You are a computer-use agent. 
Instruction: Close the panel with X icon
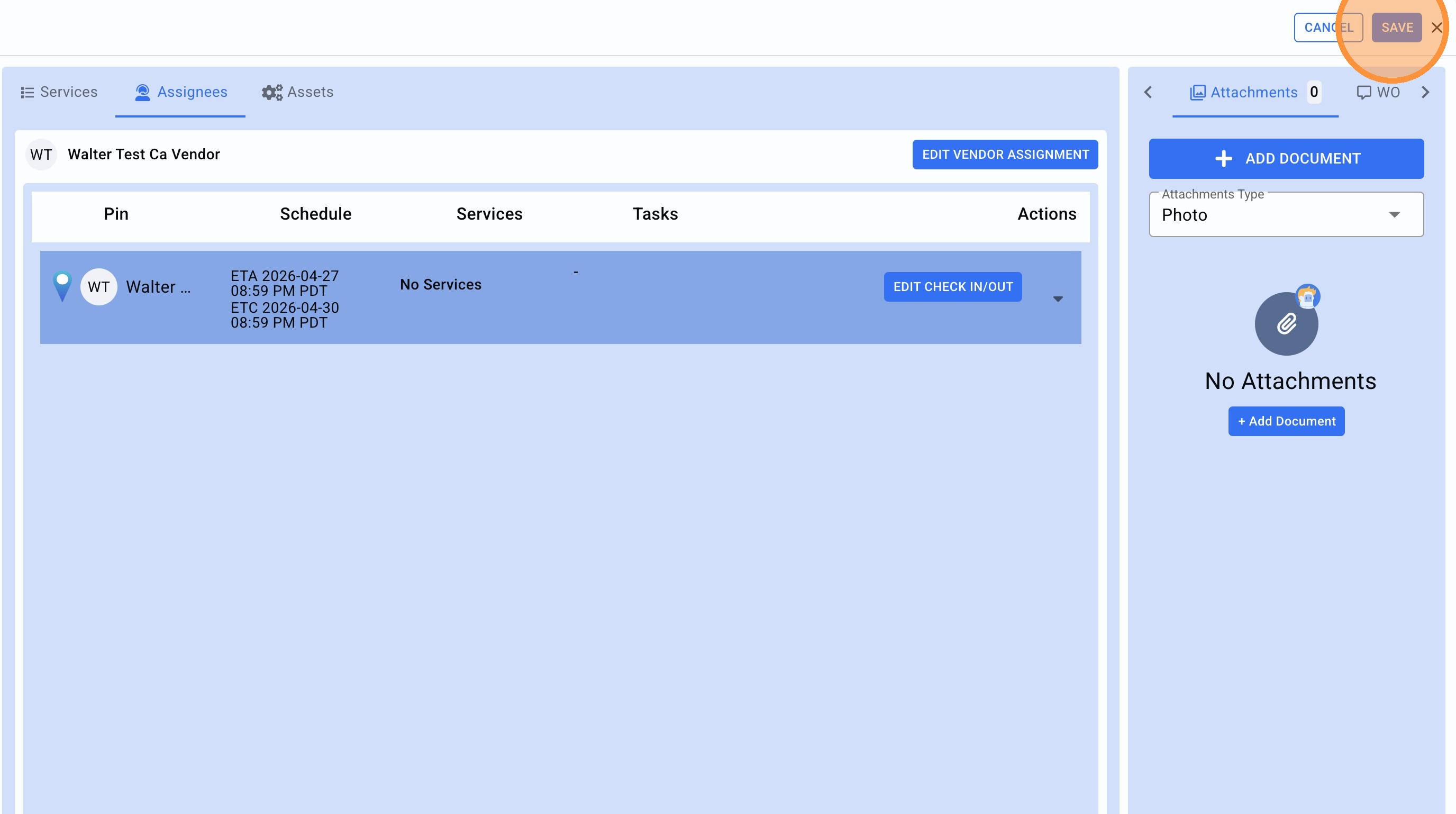coord(1436,28)
